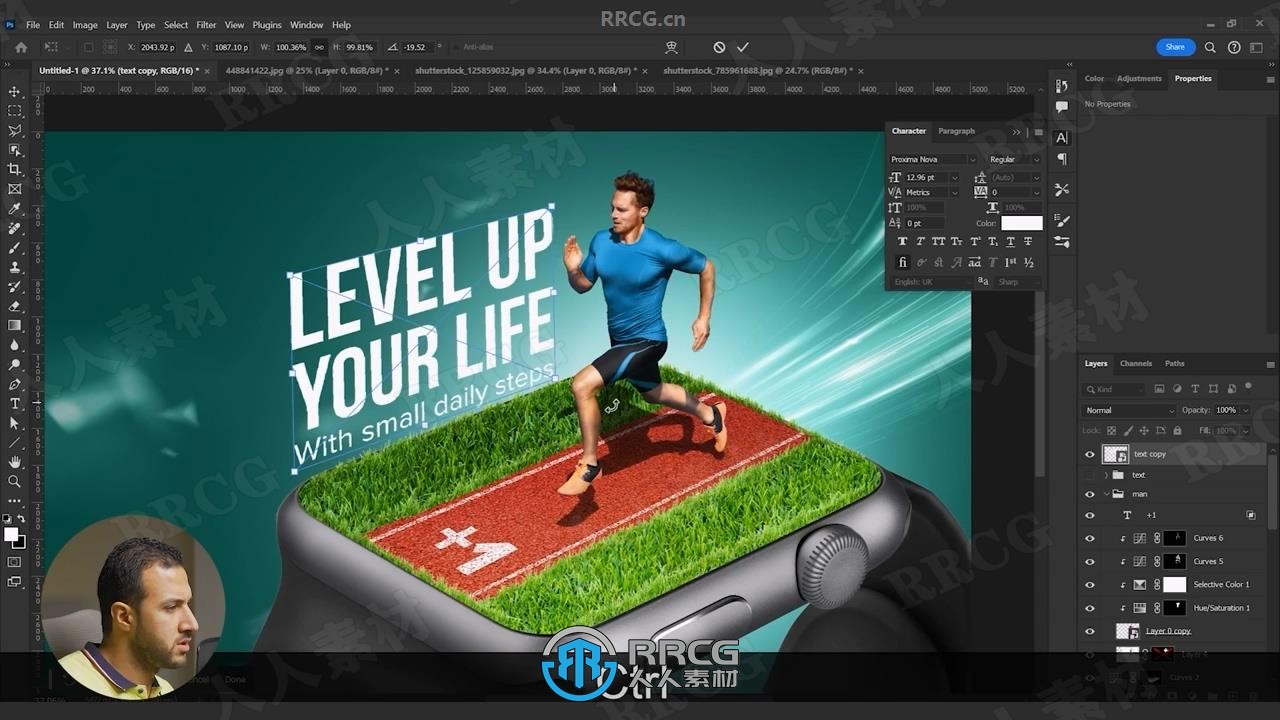This screenshot has width=1280, height=720.
Task: Hide the Layer 0 copy layer
Action: [1090, 631]
